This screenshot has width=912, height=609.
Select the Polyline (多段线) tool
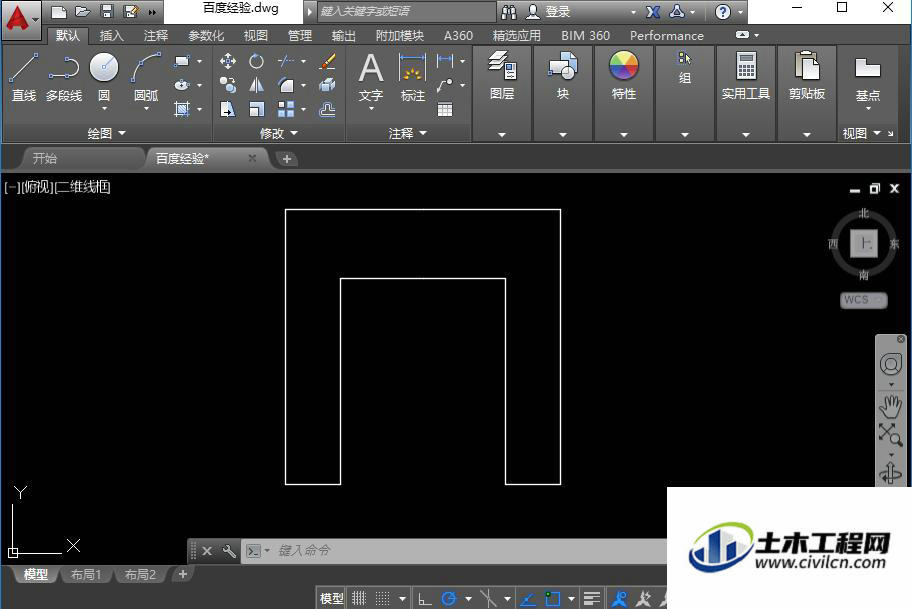64,77
